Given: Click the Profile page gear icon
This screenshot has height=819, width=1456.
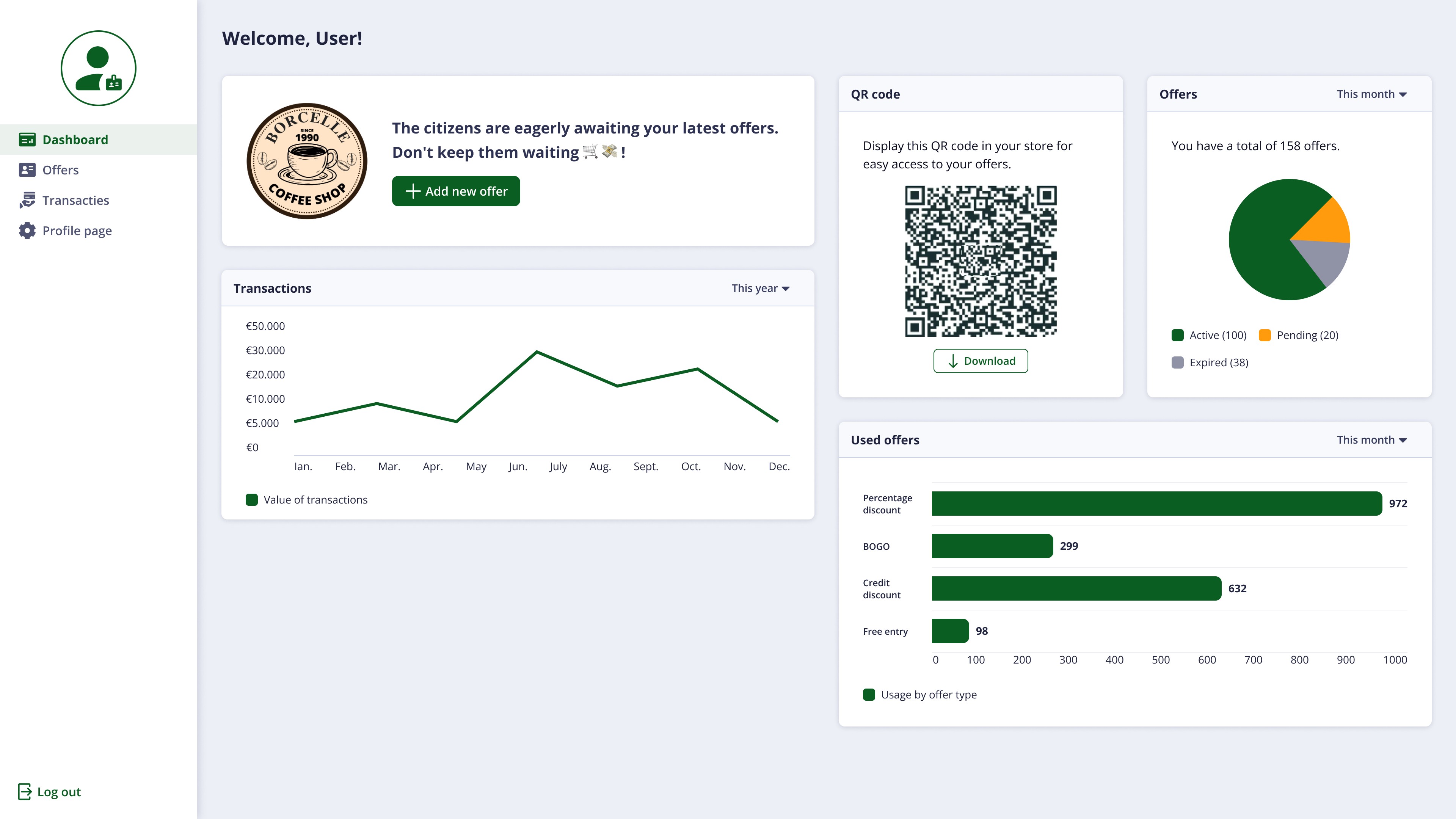Looking at the screenshot, I should click(27, 231).
